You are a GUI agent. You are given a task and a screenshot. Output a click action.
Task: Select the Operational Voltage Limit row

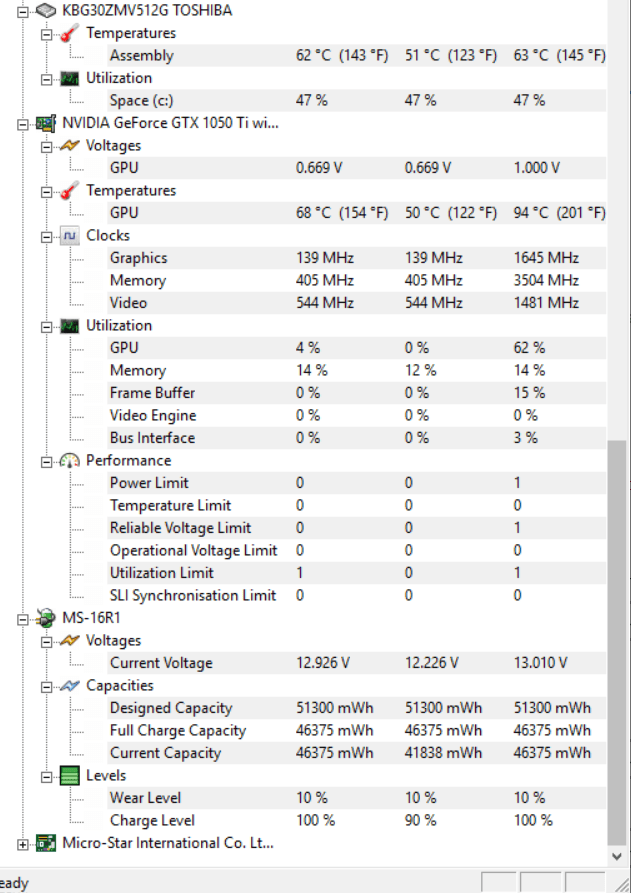(357, 551)
